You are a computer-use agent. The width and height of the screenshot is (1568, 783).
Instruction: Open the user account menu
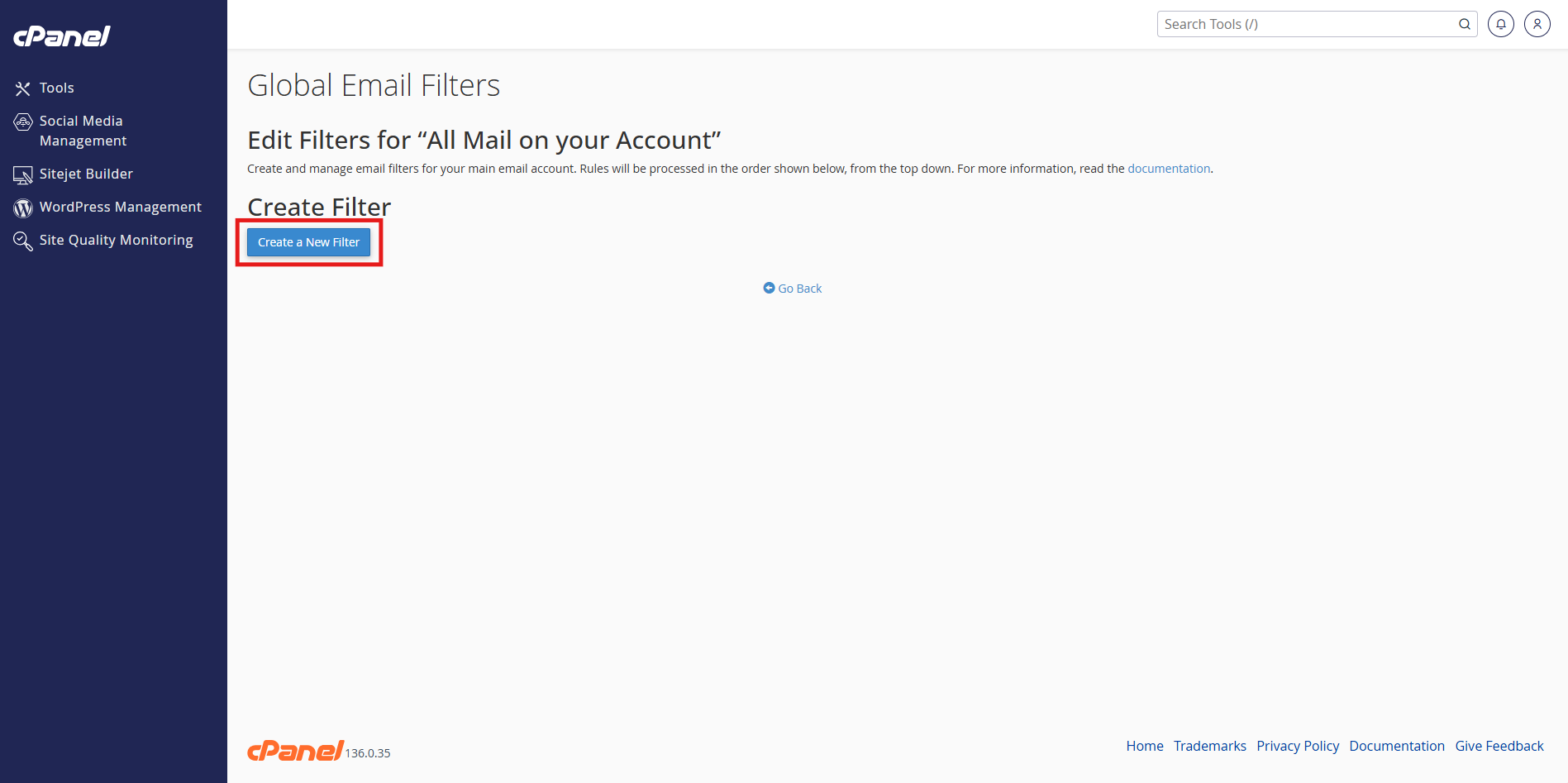pyautogui.click(x=1537, y=24)
